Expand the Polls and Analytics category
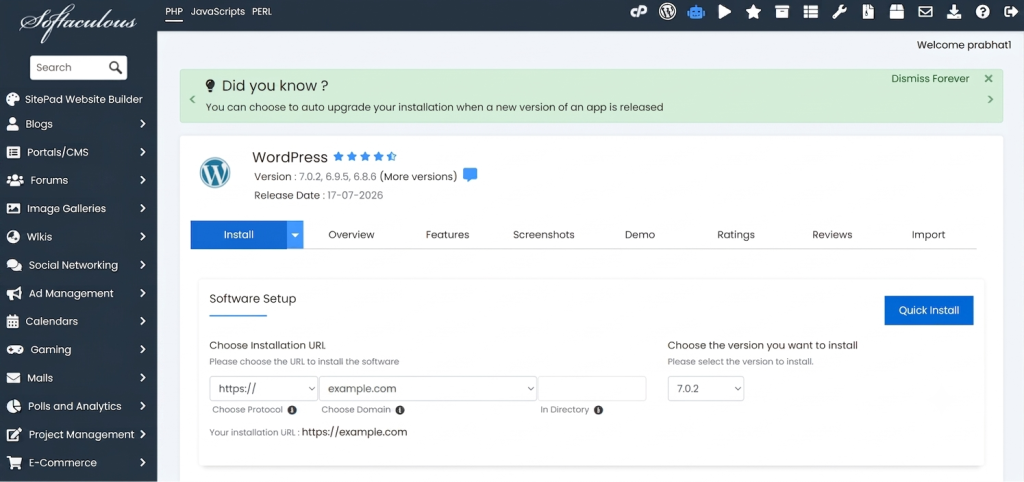 point(78,406)
